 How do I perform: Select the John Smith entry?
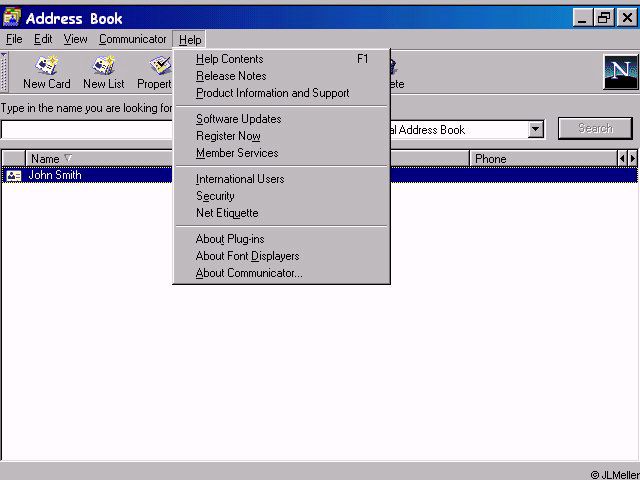tap(320, 176)
